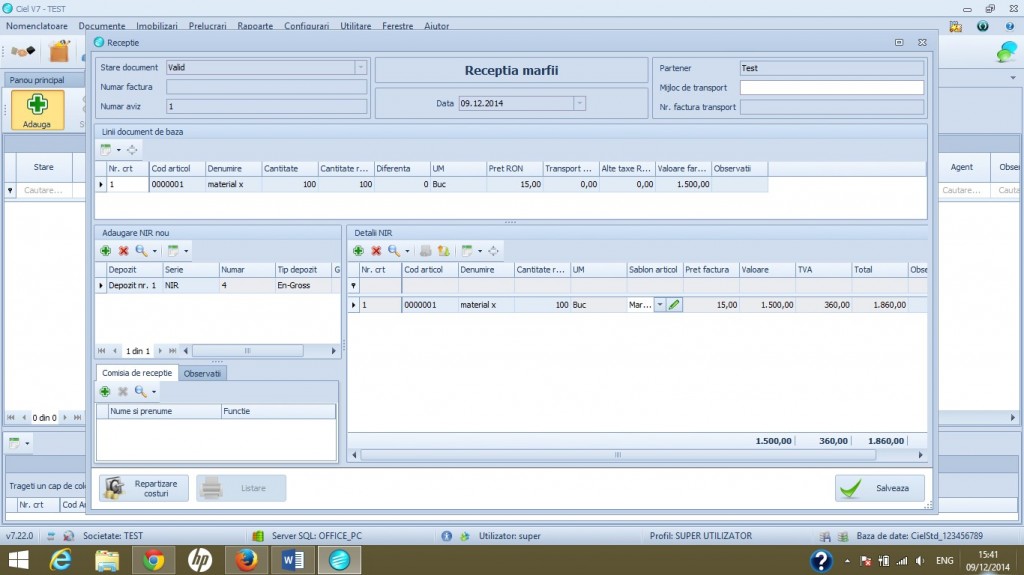The image size is (1024, 575).
Task: Click the search magnifier in Detalii NIR
Action: point(393,251)
